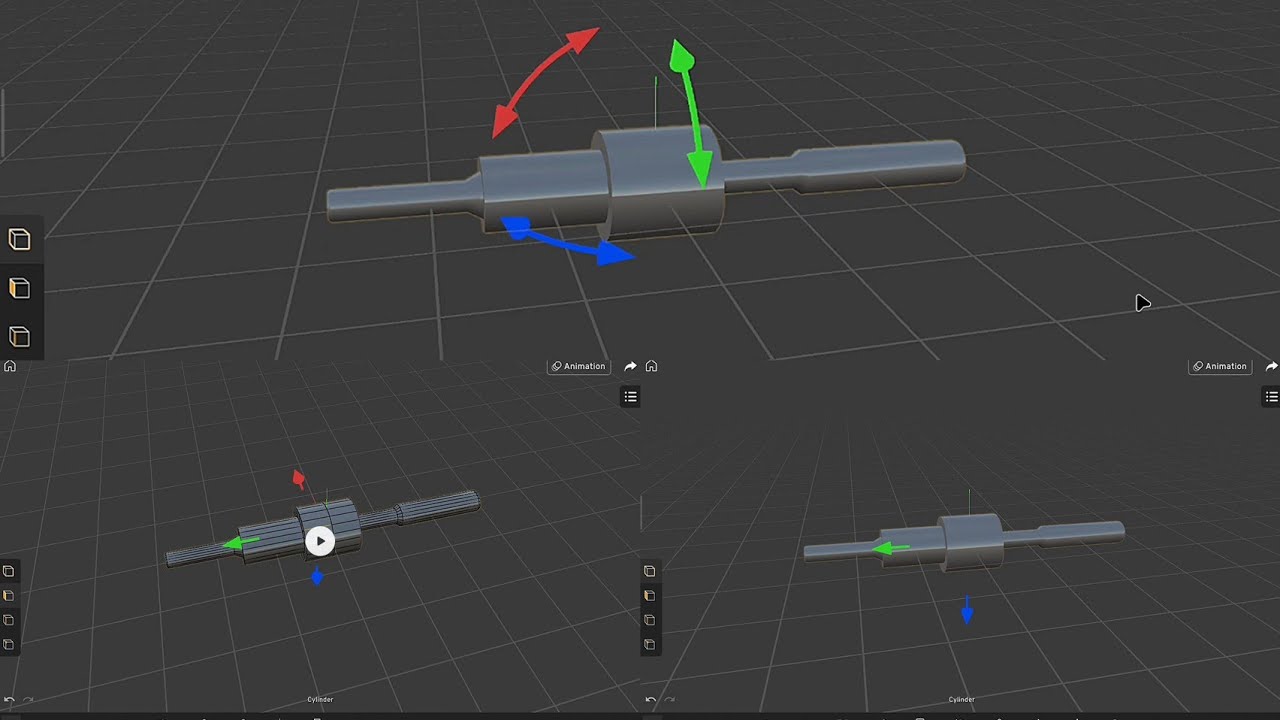Open Animation in the bottom-left panel

pyautogui.click(x=579, y=366)
